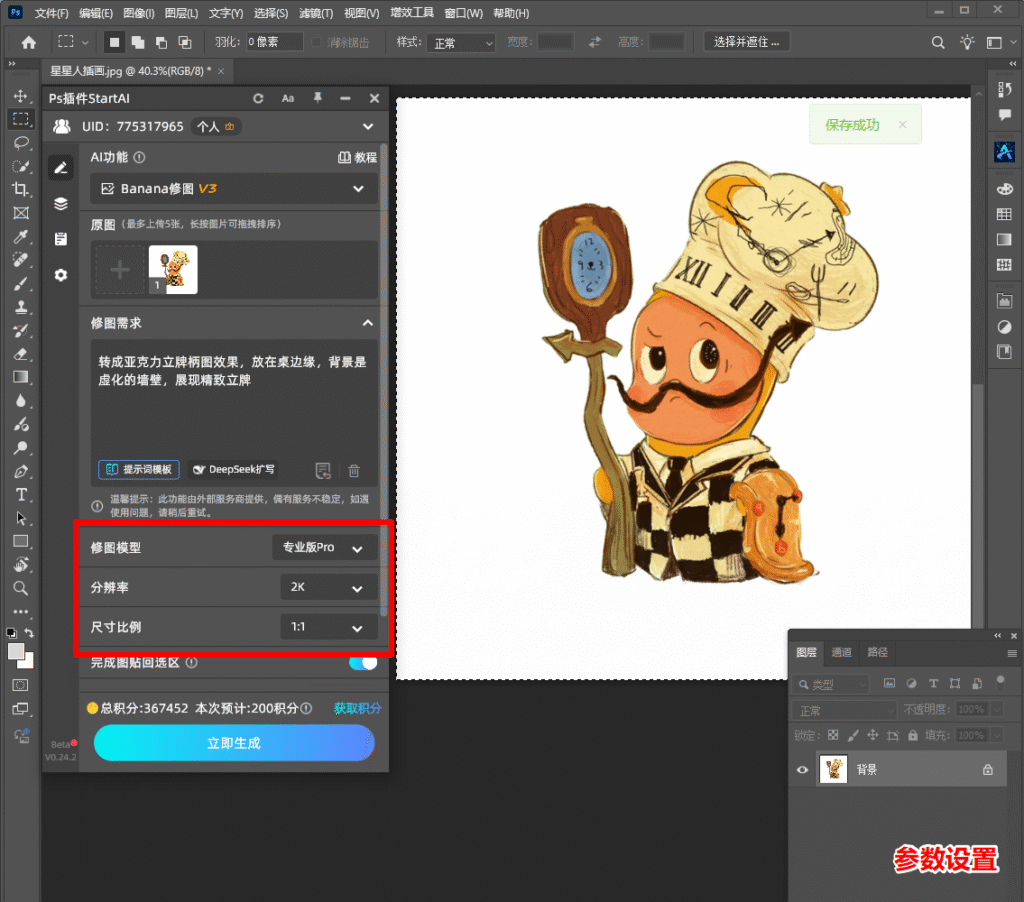Open the StartAI edit pencil tab
The image size is (1024, 902).
tap(61, 168)
